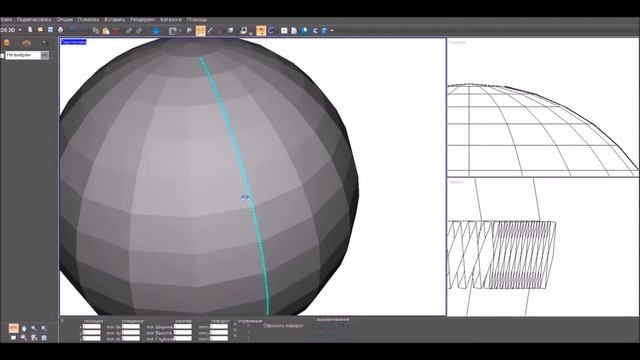This screenshot has width=640, height=360.
Task: Click the highlighted orange figure toolbar icon
Action: (261, 31)
